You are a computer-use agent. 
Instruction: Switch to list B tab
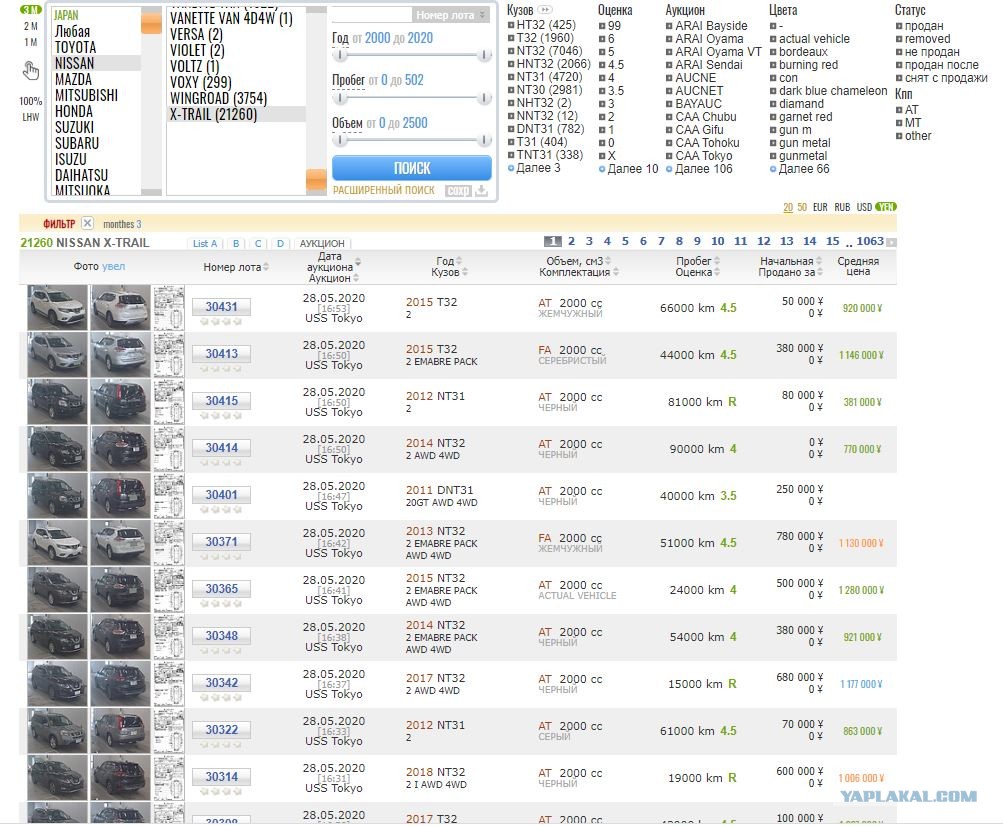pyautogui.click(x=236, y=244)
